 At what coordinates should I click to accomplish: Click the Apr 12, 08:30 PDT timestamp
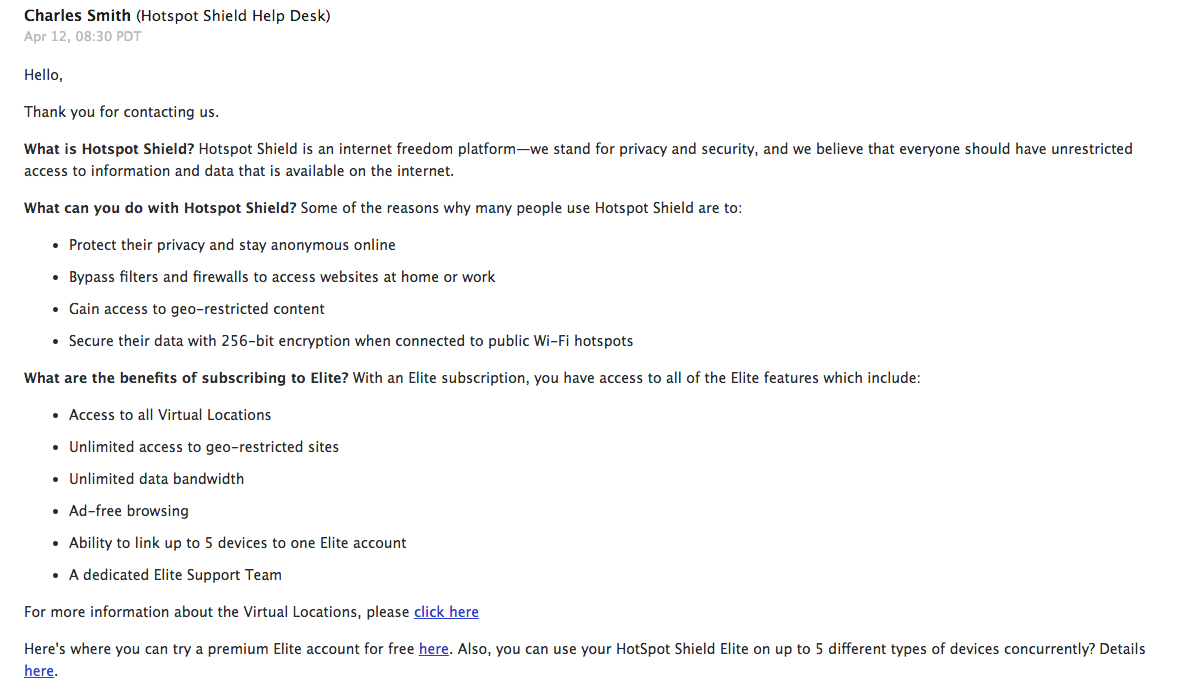pos(83,36)
